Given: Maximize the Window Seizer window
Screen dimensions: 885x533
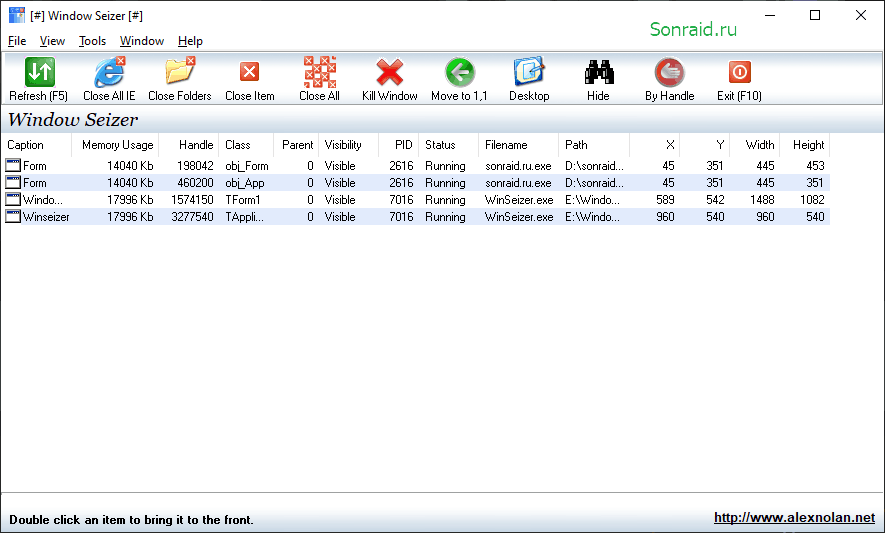Looking at the screenshot, I should [x=815, y=15].
